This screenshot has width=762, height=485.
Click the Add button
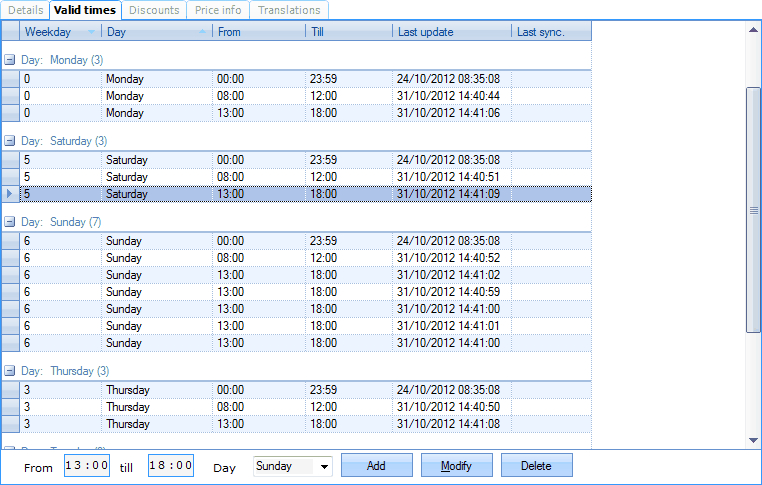(376, 466)
